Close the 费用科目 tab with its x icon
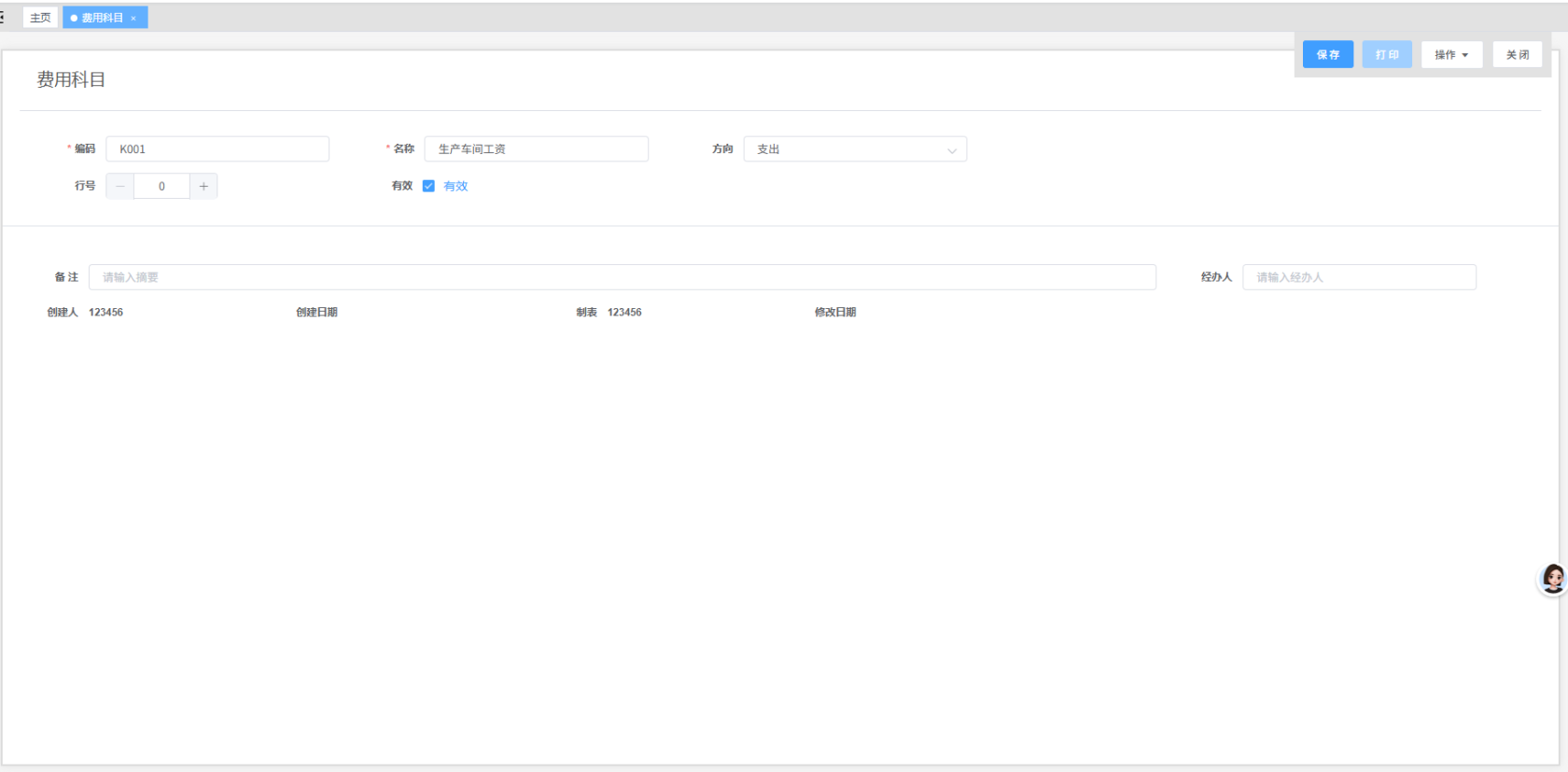 pyautogui.click(x=133, y=19)
